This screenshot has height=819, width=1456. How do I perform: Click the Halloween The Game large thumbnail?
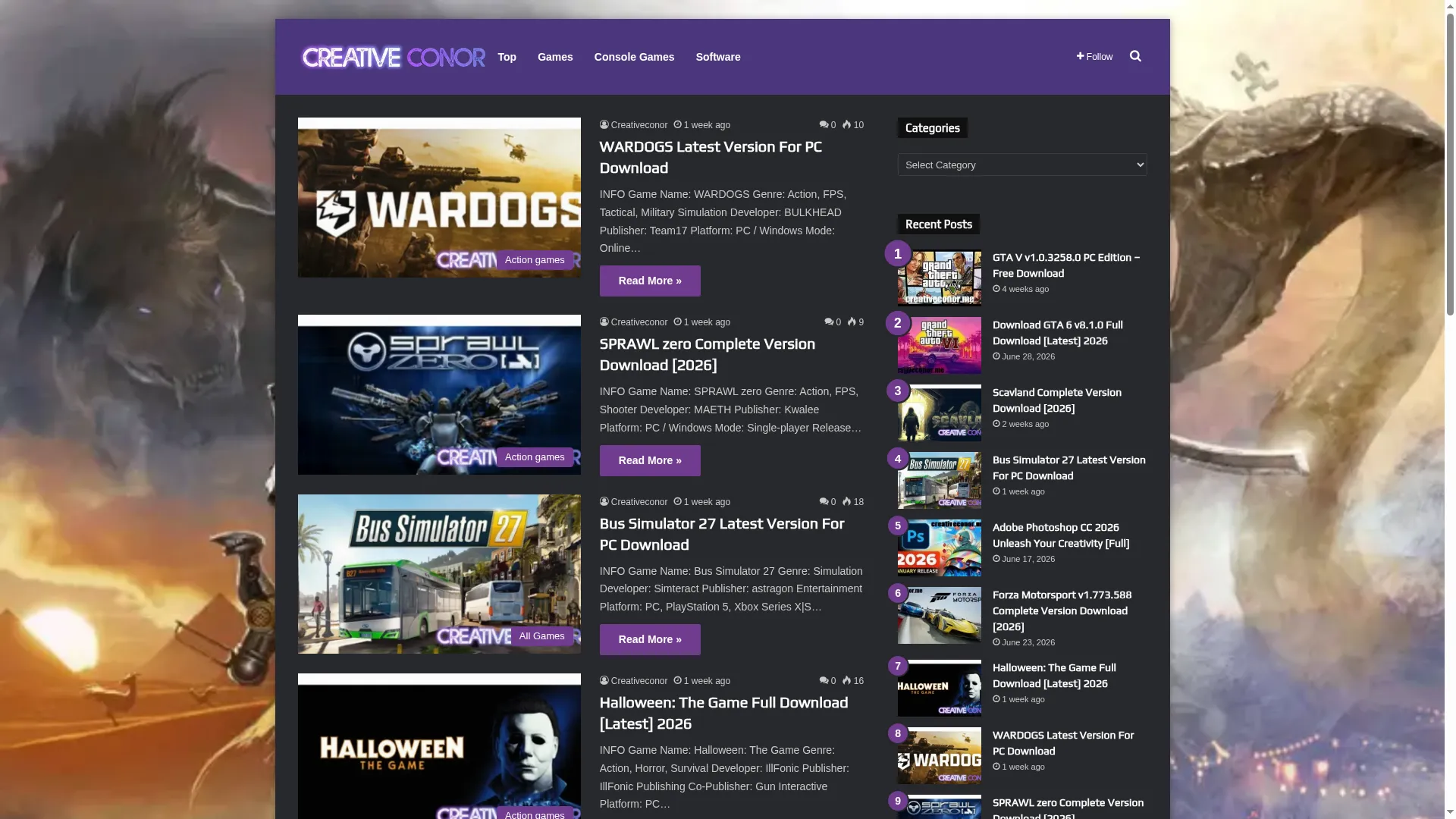[439, 746]
